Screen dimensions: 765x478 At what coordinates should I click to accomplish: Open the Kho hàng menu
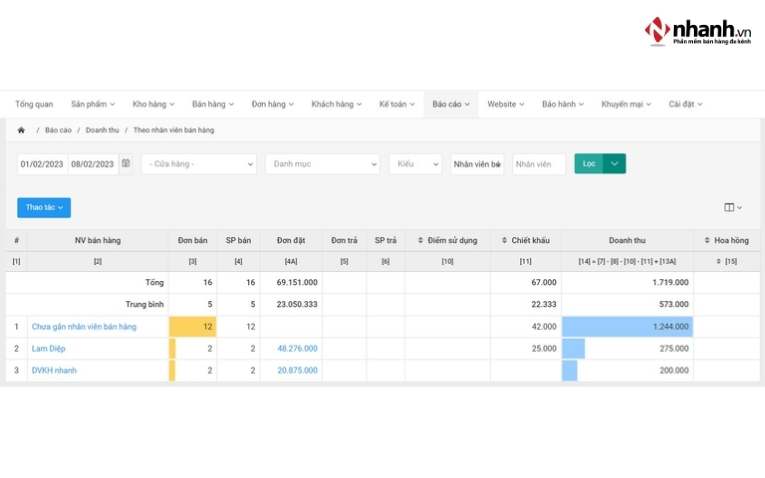153,104
